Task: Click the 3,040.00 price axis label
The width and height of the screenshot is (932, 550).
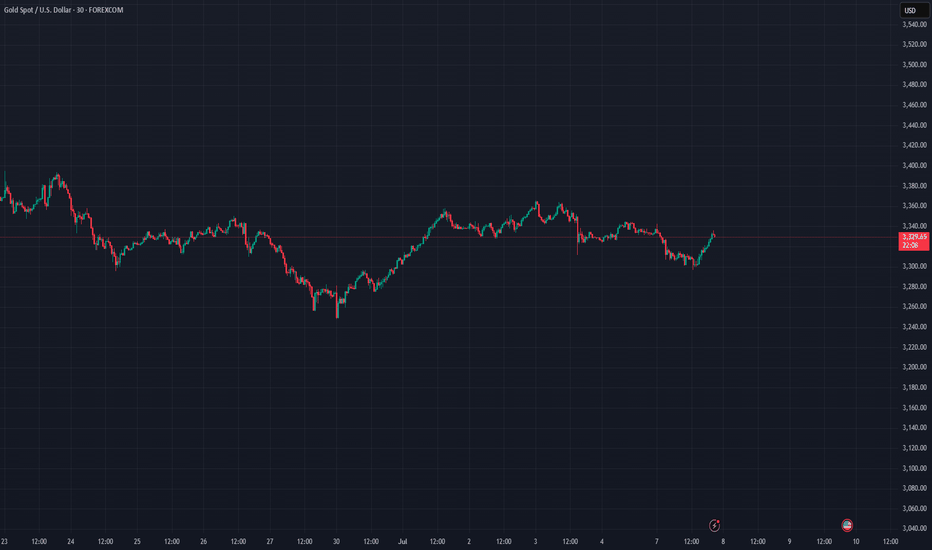Action: [x=914, y=528]
